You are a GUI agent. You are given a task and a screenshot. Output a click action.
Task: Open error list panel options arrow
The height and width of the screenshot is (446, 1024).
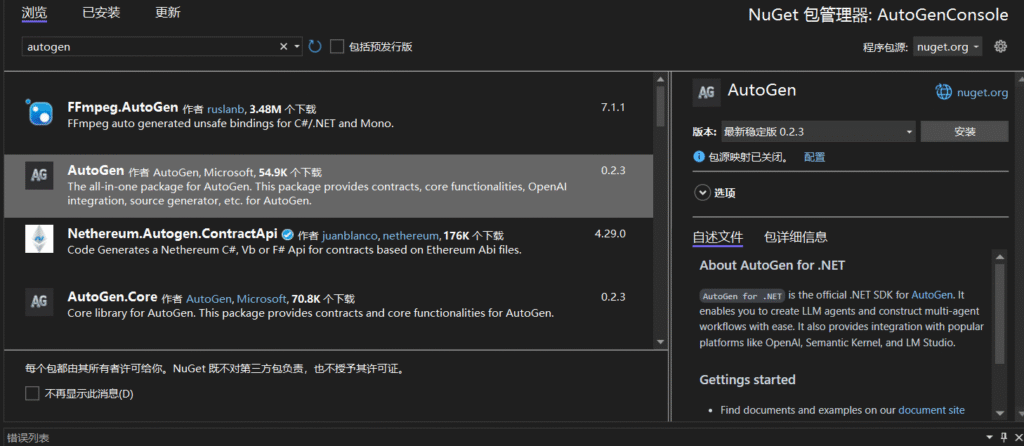(x=989, y=438)
